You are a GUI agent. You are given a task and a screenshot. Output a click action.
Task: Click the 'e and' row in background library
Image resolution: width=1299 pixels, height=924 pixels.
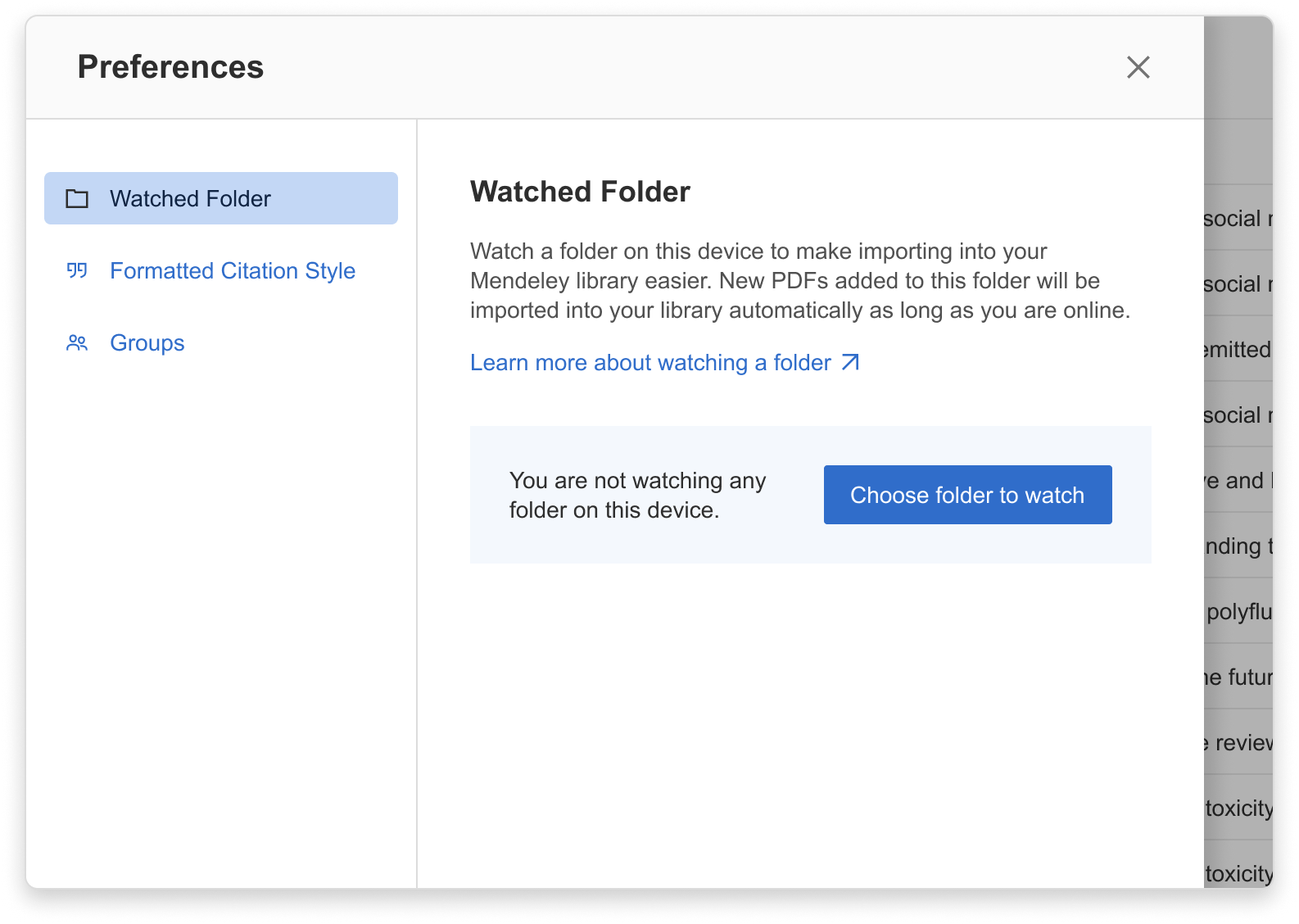click(x=1238, y=480)
